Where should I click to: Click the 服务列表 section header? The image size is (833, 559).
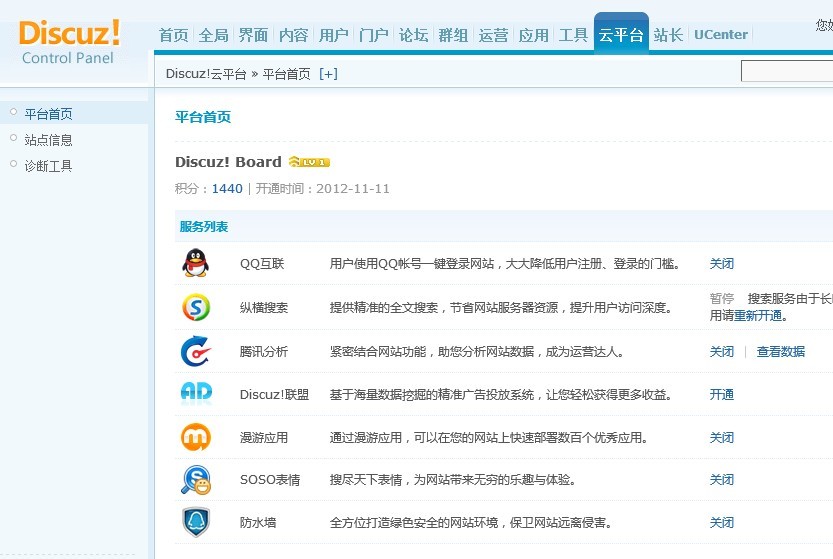pos(203,226)
